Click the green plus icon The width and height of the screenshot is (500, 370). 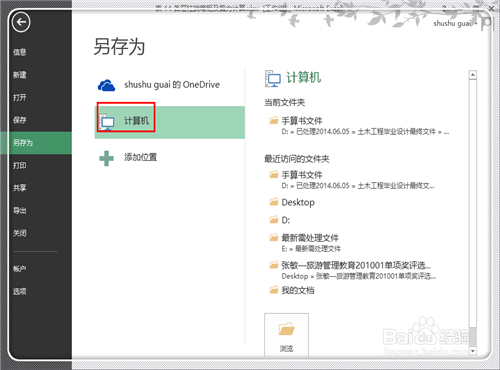106,158
